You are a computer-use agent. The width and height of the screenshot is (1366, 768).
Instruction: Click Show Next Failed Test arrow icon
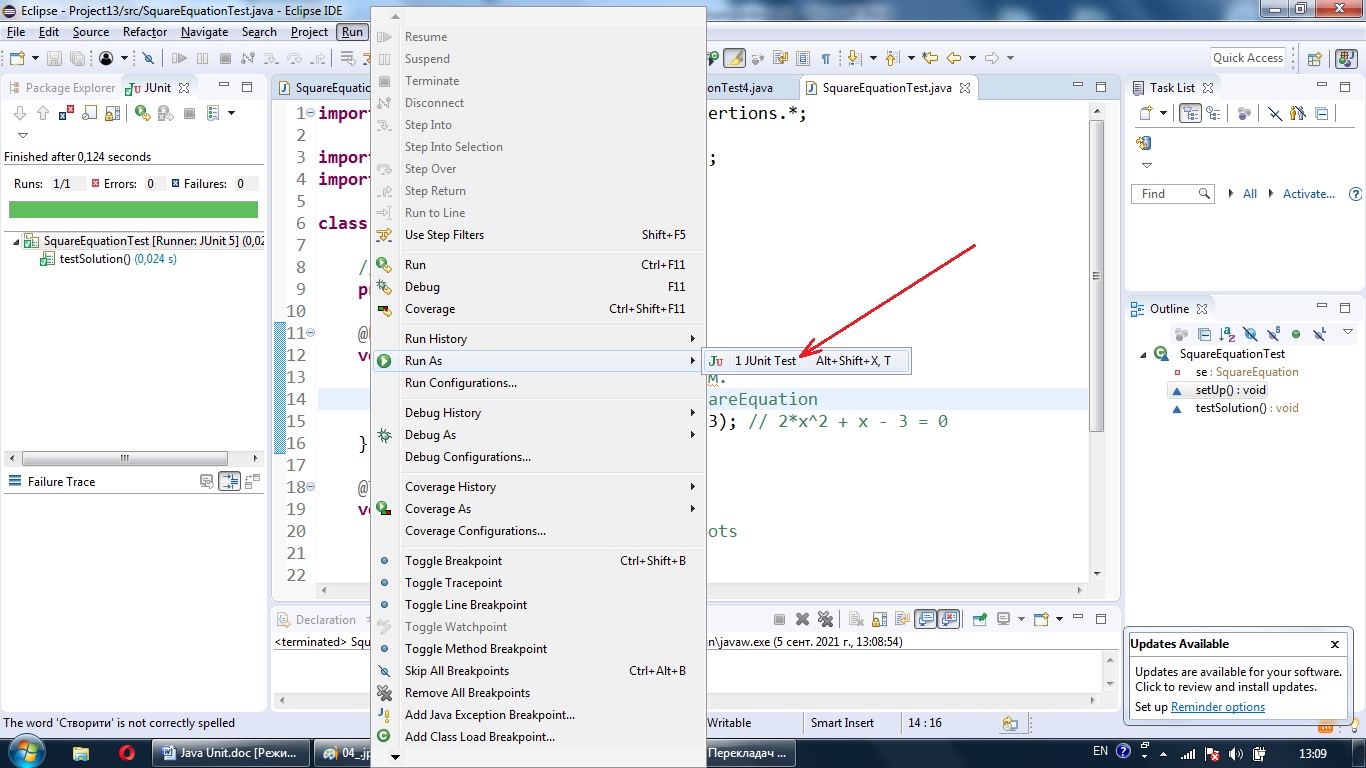20,113
